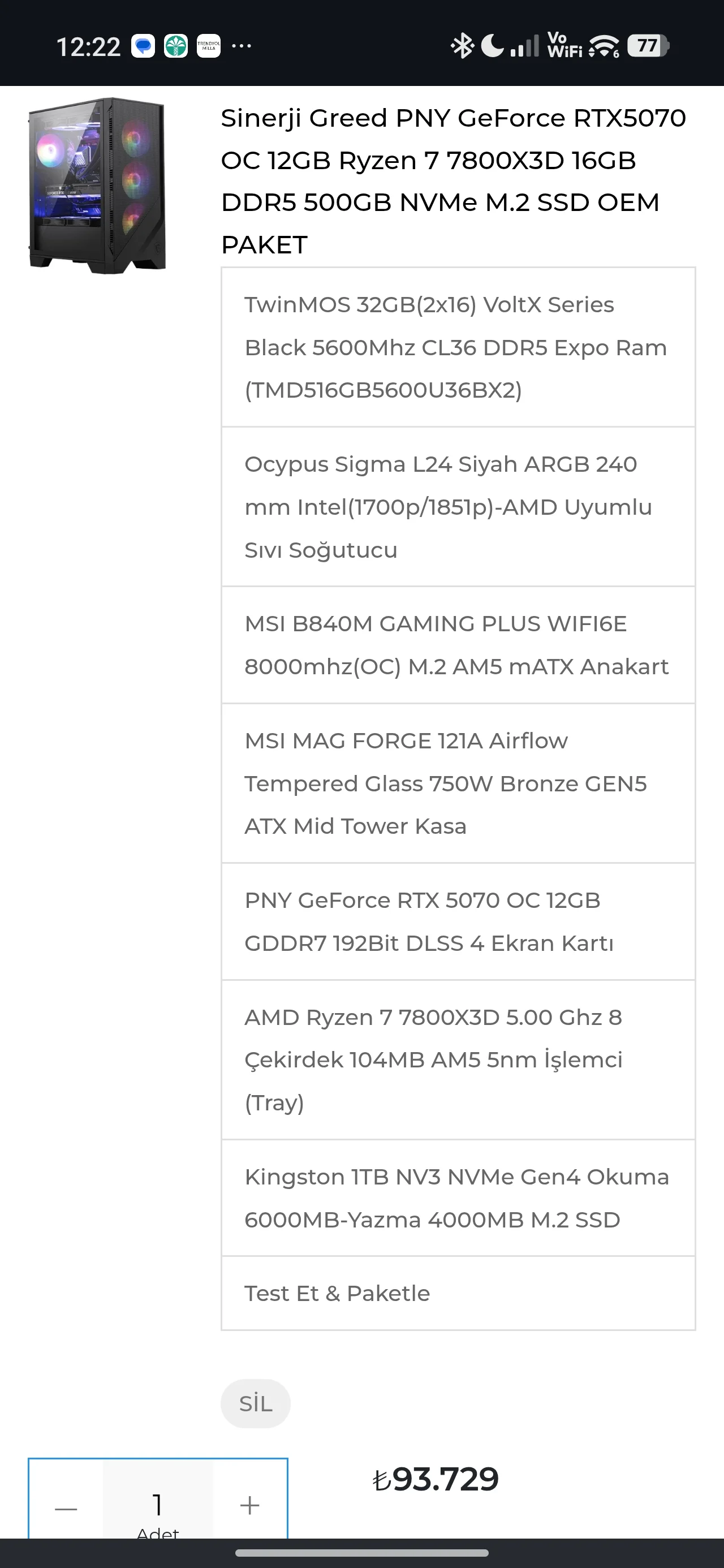
Task: Open the green palm-tree app notification icon
Action: click(176, 46)
